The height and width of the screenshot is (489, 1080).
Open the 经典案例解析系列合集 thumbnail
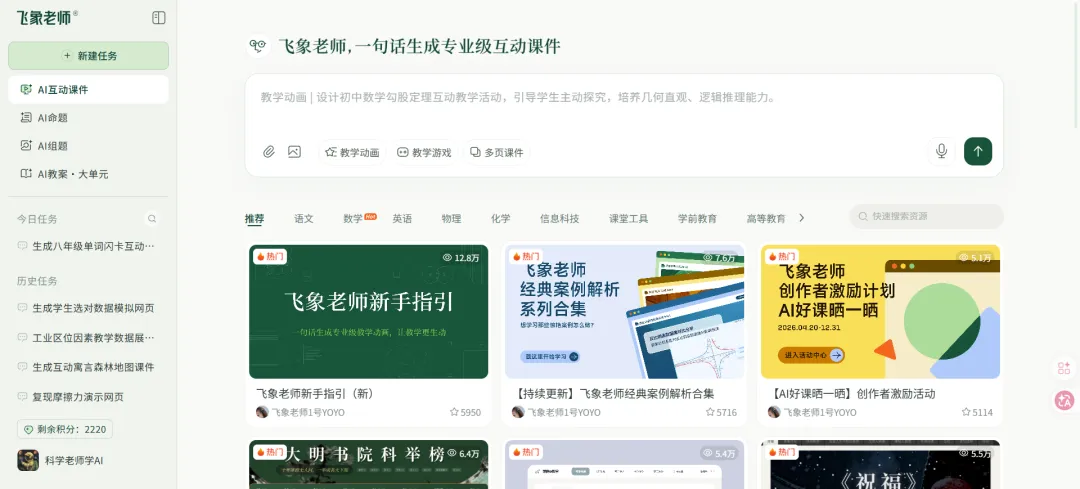pos(624,312)
